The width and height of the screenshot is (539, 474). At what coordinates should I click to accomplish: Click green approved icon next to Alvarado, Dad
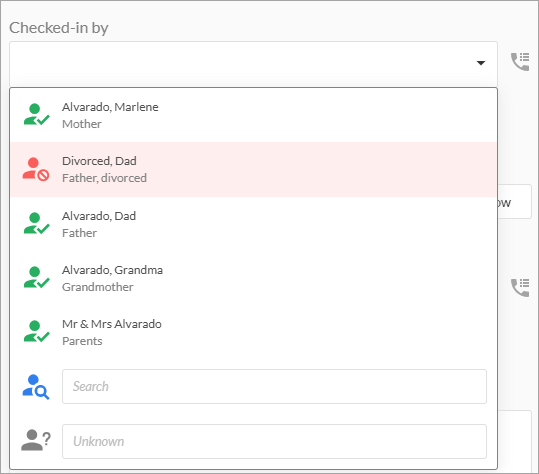pos(36,223)
